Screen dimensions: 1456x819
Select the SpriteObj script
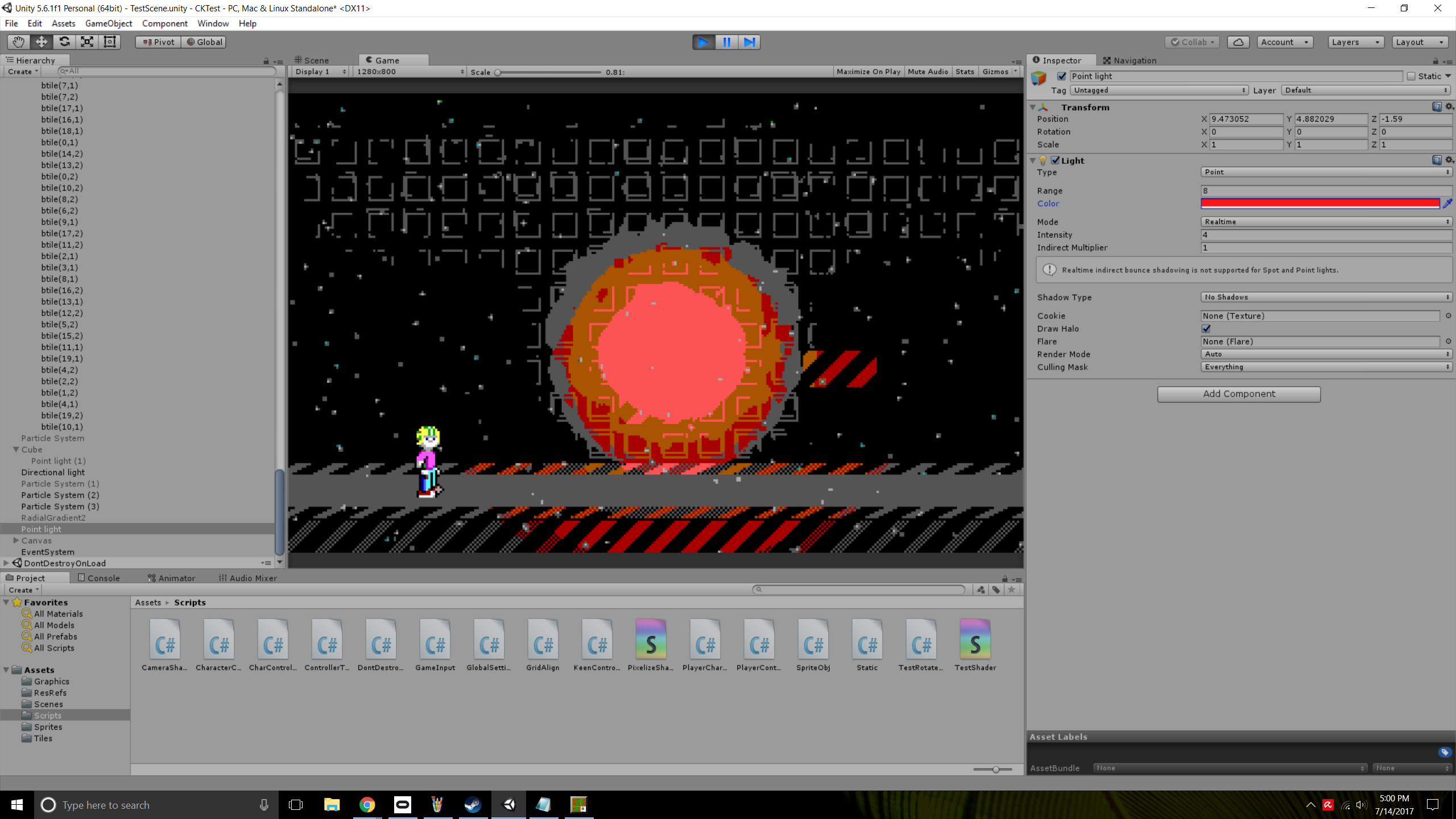813,645
